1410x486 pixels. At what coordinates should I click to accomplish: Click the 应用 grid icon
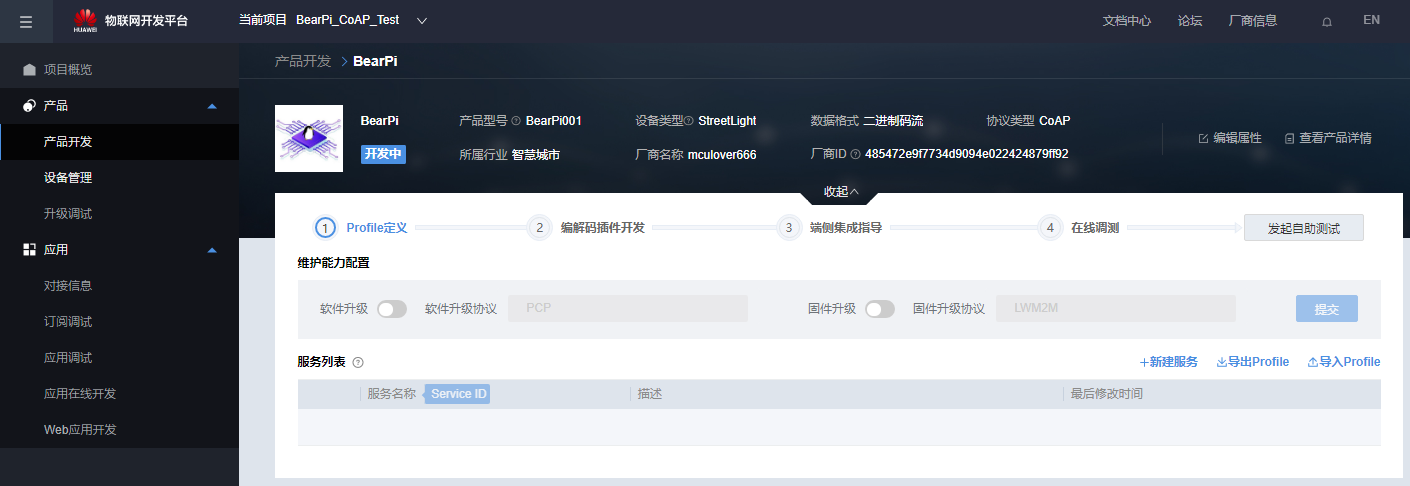[x=29, y=250]
